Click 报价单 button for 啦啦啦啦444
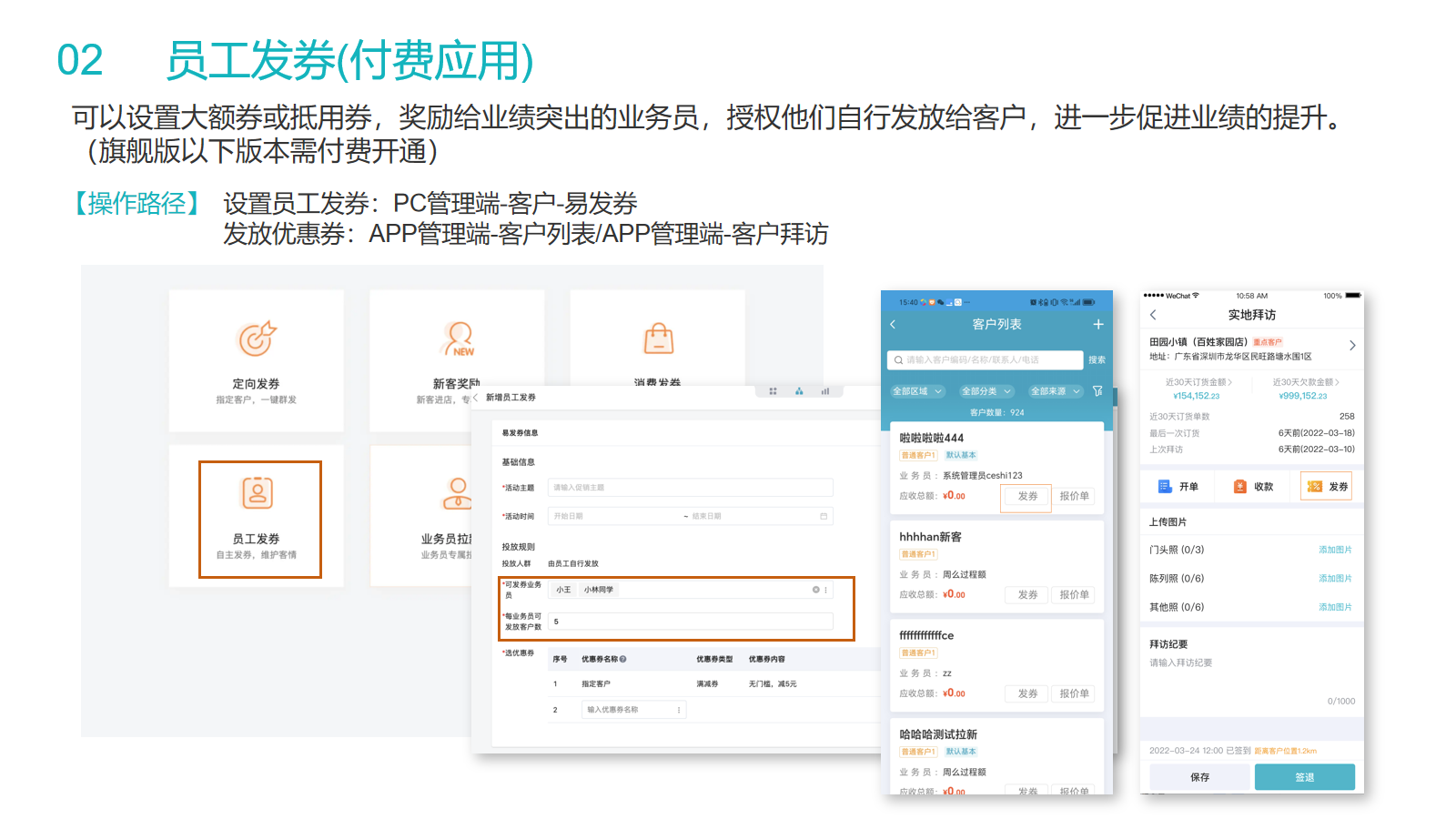The height and width of the screenshot is (819, 1456). 1074,496
